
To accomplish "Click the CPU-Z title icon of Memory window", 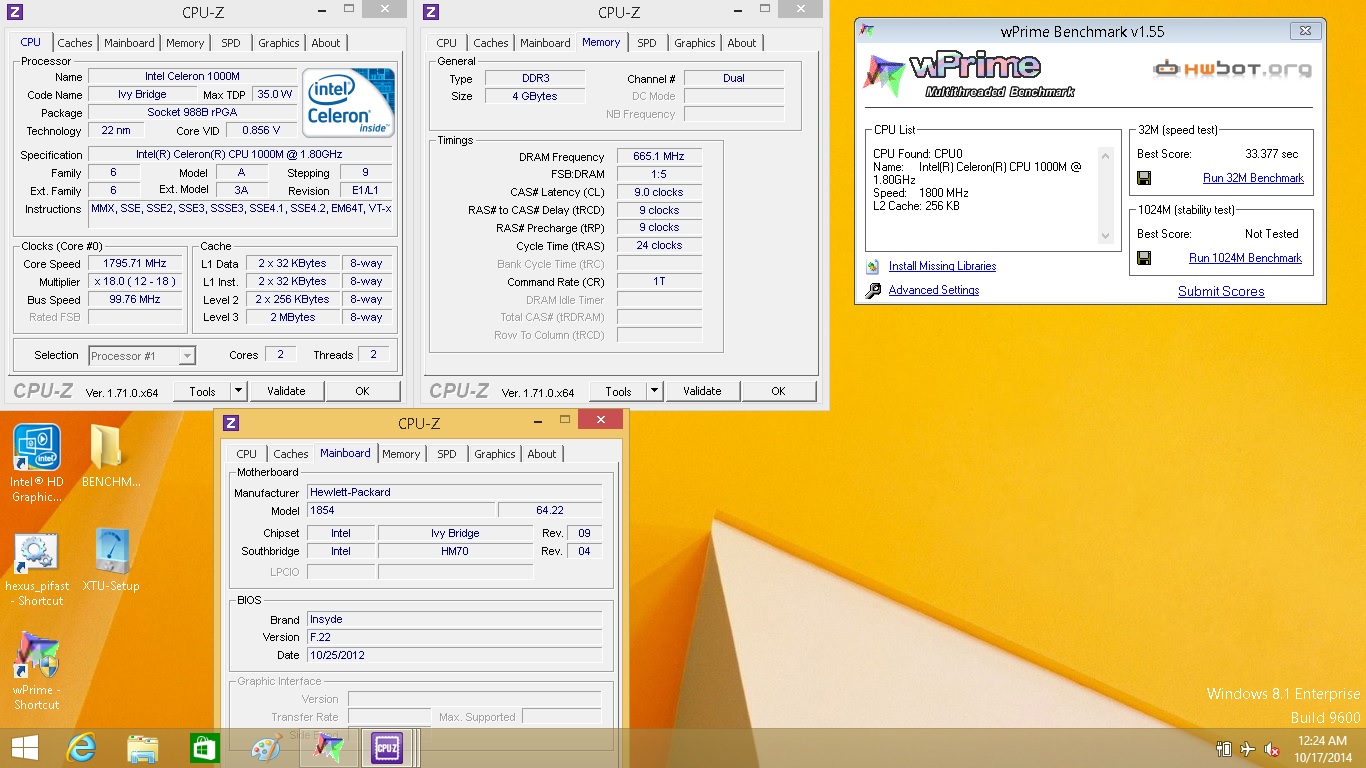I will tap(431, 12).
